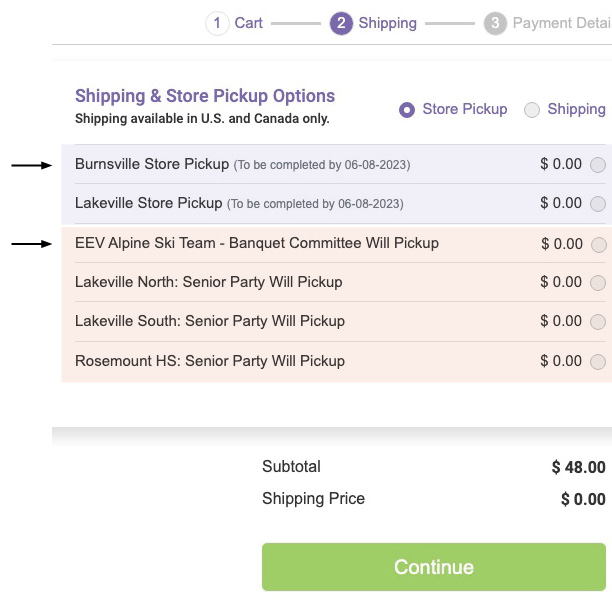Image resolution: width=612 pixels, height=608 pixels.
Task: Click the step 1 Cart circle icon
Action: (x=217, y=23)
